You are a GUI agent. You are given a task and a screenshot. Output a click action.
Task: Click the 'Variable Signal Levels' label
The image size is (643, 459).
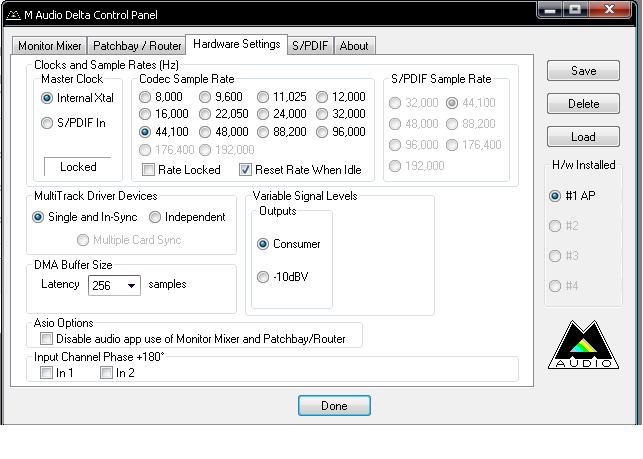[x=305, y=196]
